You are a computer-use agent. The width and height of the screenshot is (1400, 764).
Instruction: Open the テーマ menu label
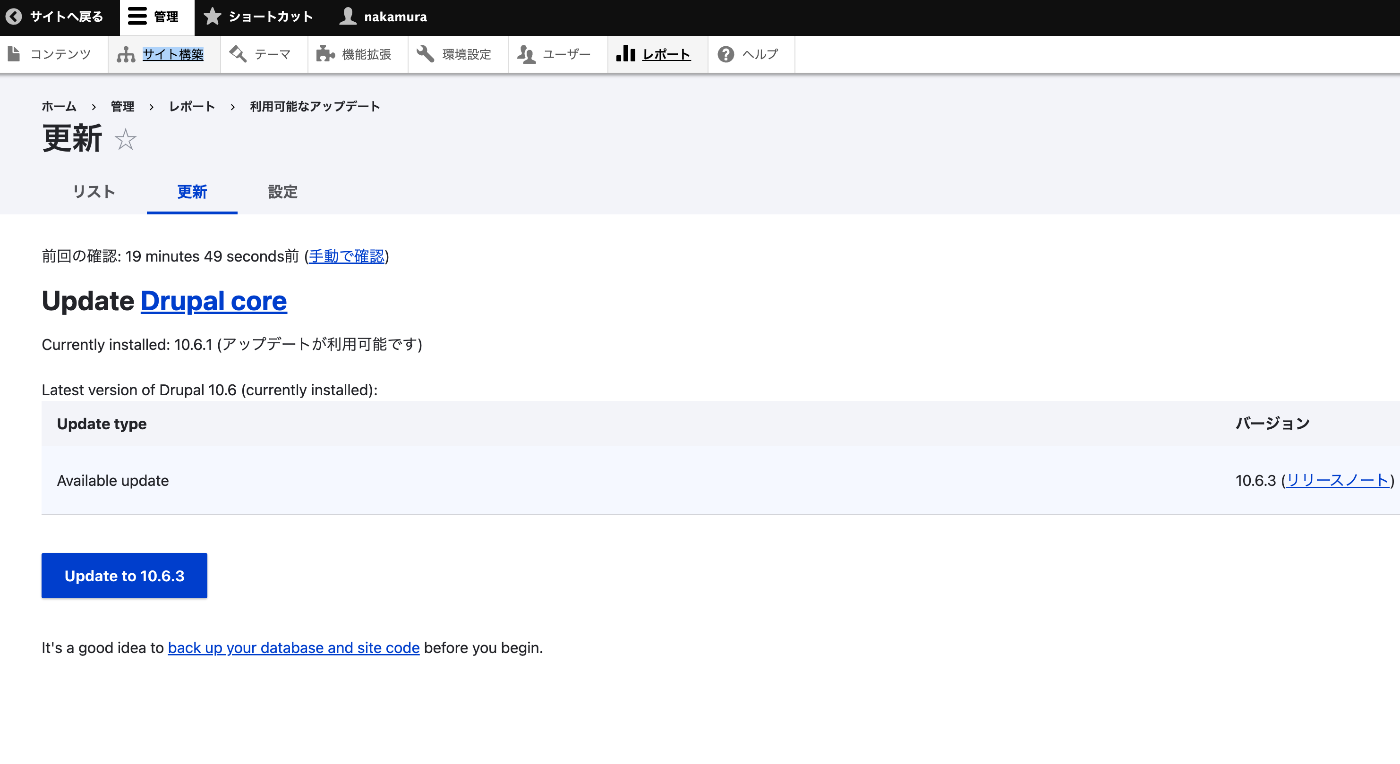click(273, 55)
